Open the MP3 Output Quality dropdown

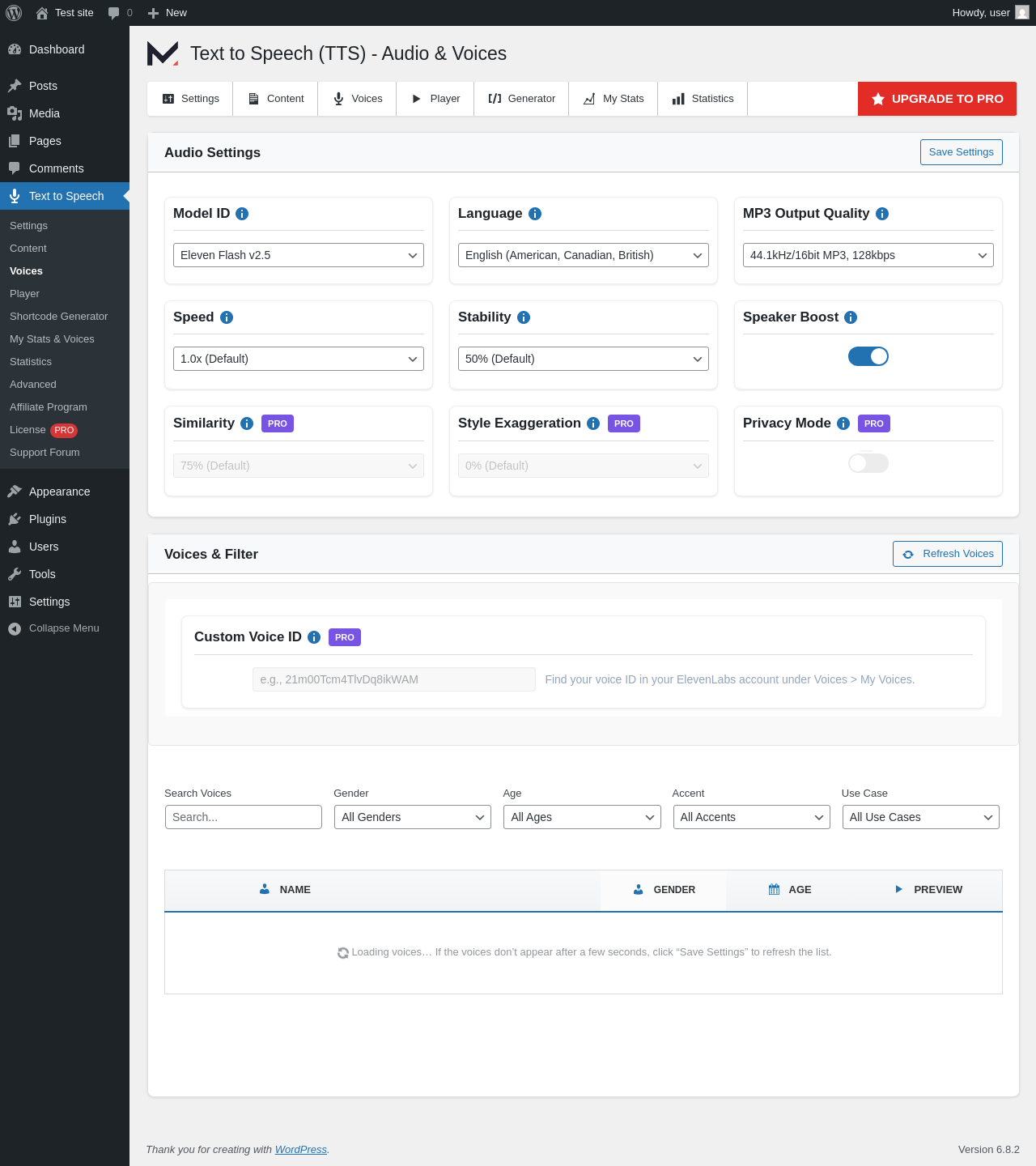pos(868,255)
